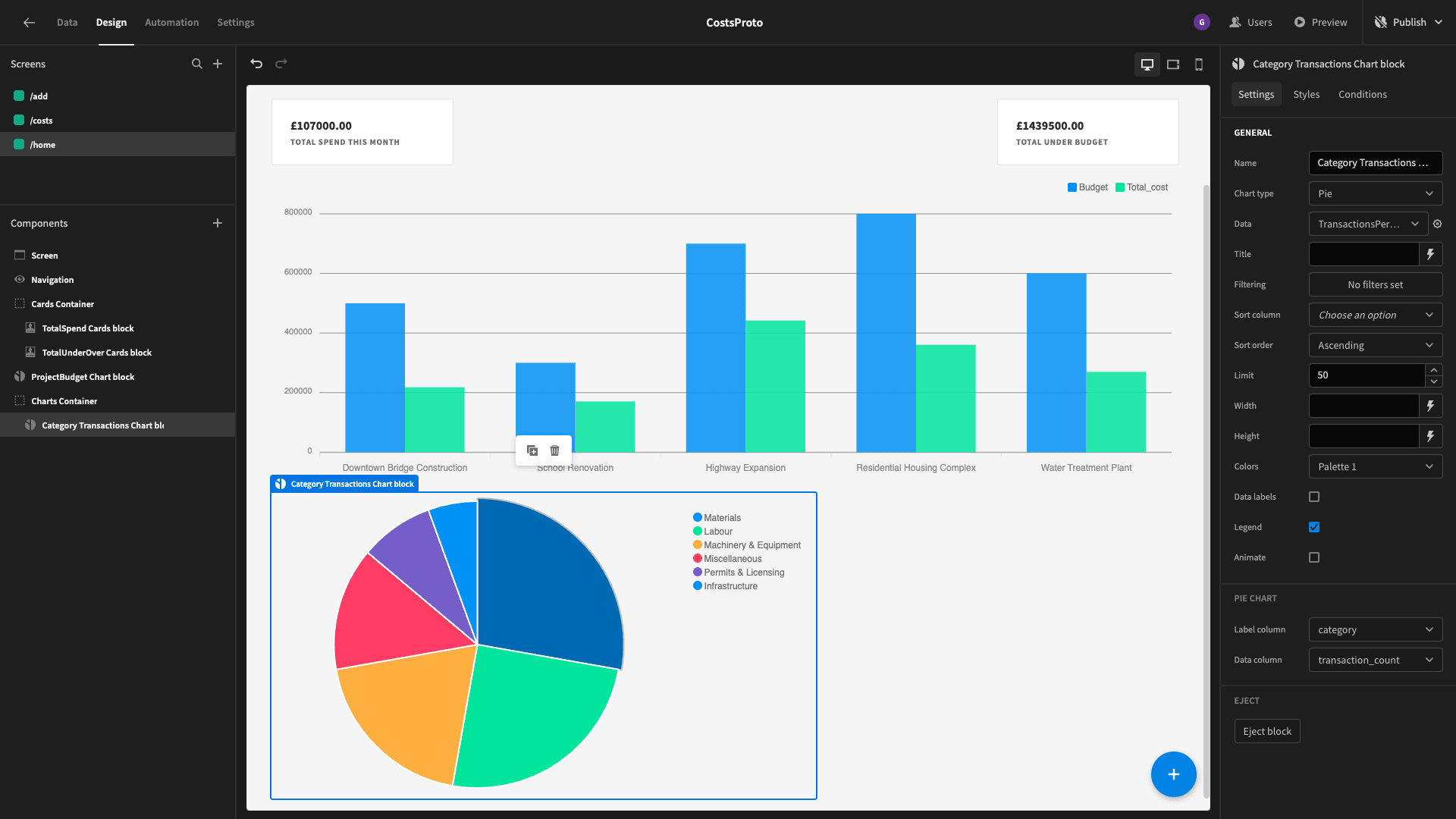The height and width of the screenshot is (819, 1456).
Task: Switch to tablet preview icon
Action: pos(1173,64)
